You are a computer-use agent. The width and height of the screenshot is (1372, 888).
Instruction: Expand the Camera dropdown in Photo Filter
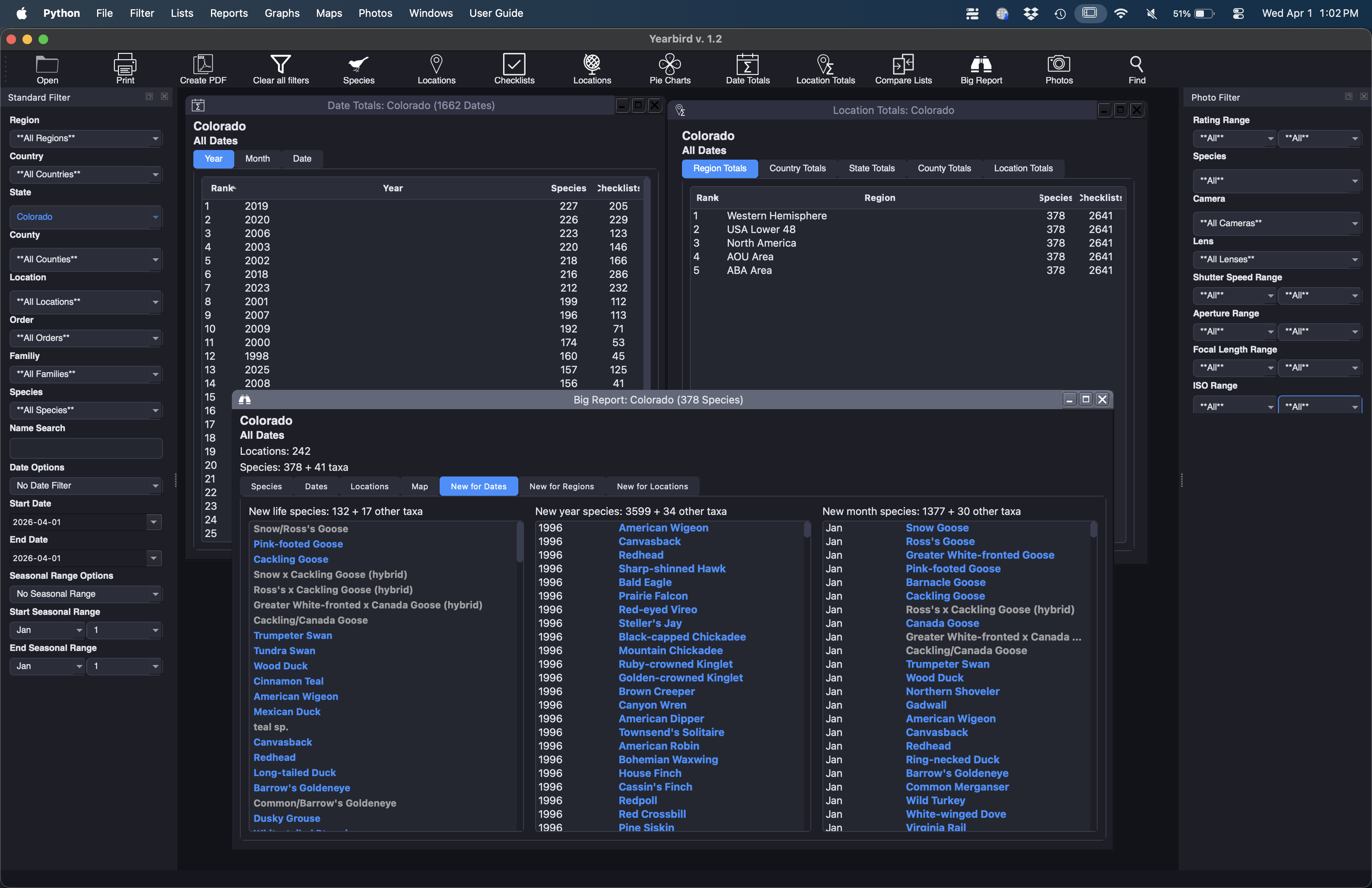1277,223
